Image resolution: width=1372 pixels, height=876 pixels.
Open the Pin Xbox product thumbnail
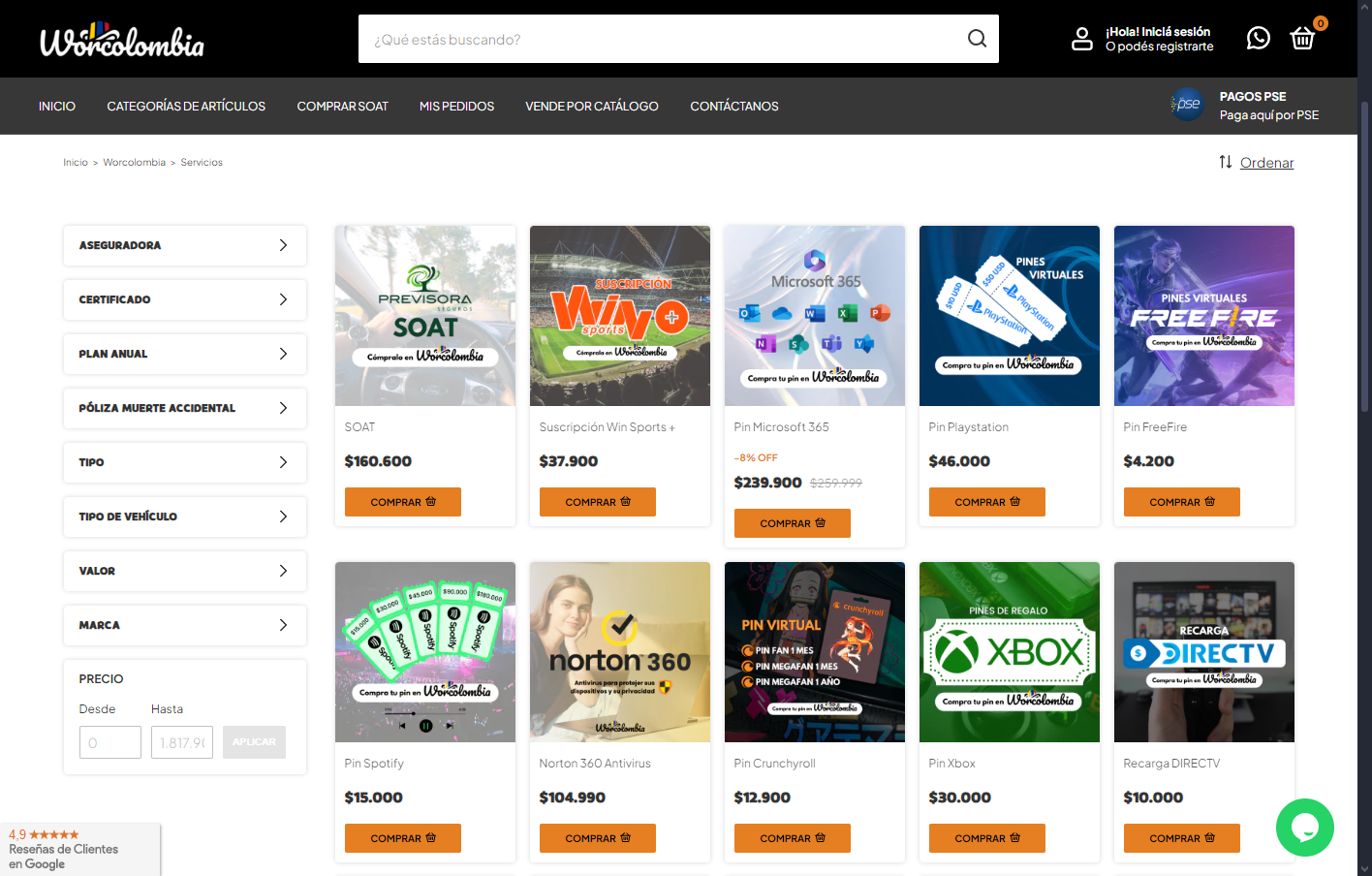pos(1009,652)
